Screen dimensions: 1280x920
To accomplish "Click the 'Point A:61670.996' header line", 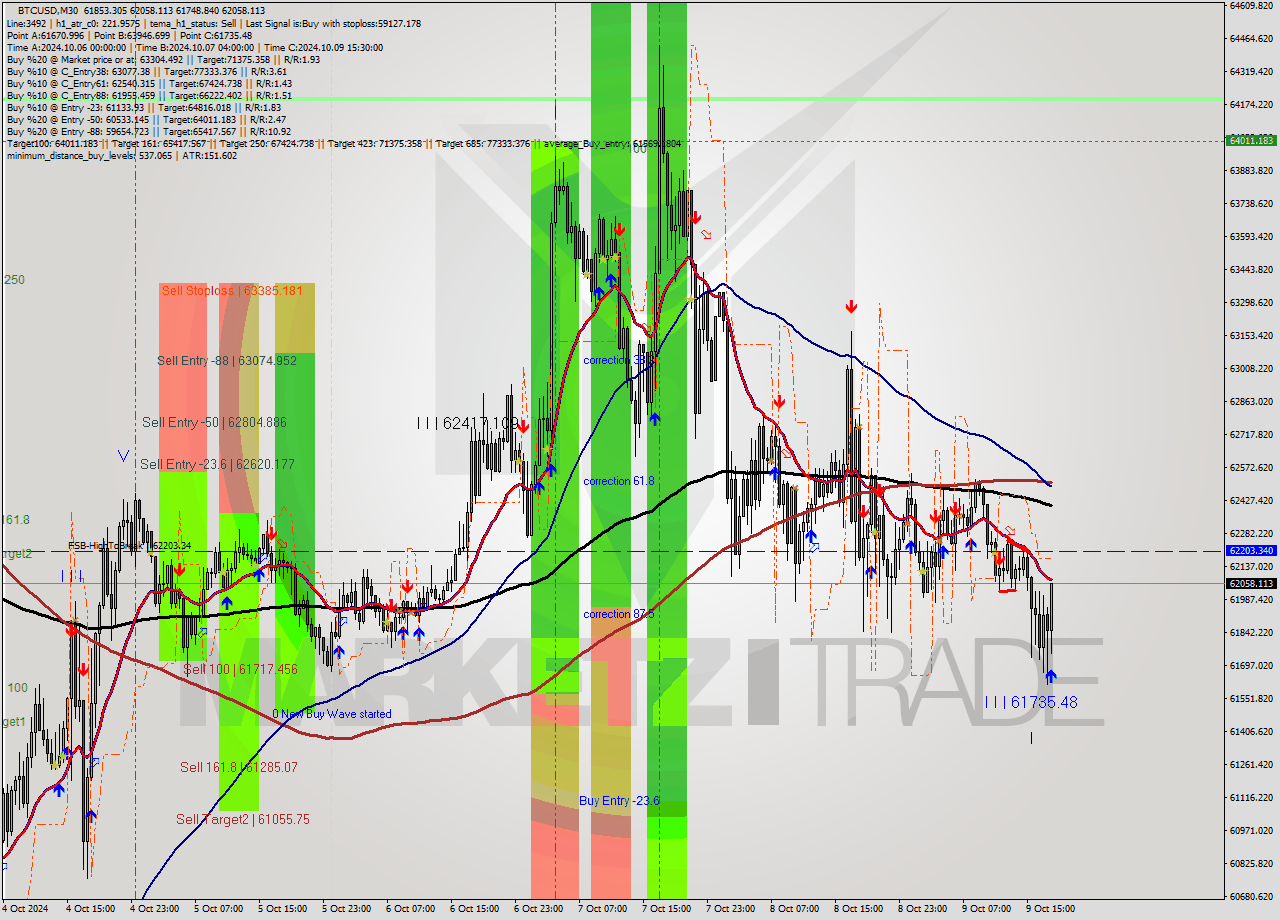I will [x=129, y=36].
